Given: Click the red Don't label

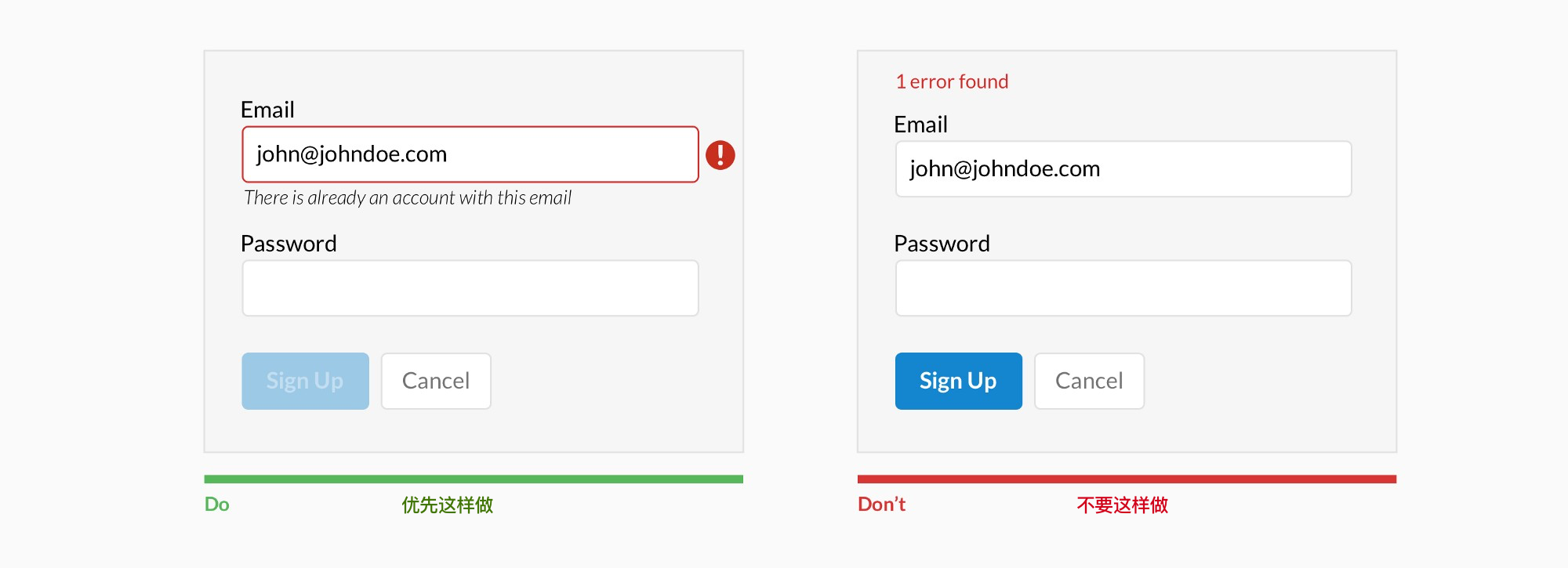Looking at the screenshot, I should click(x=881, y=505).
